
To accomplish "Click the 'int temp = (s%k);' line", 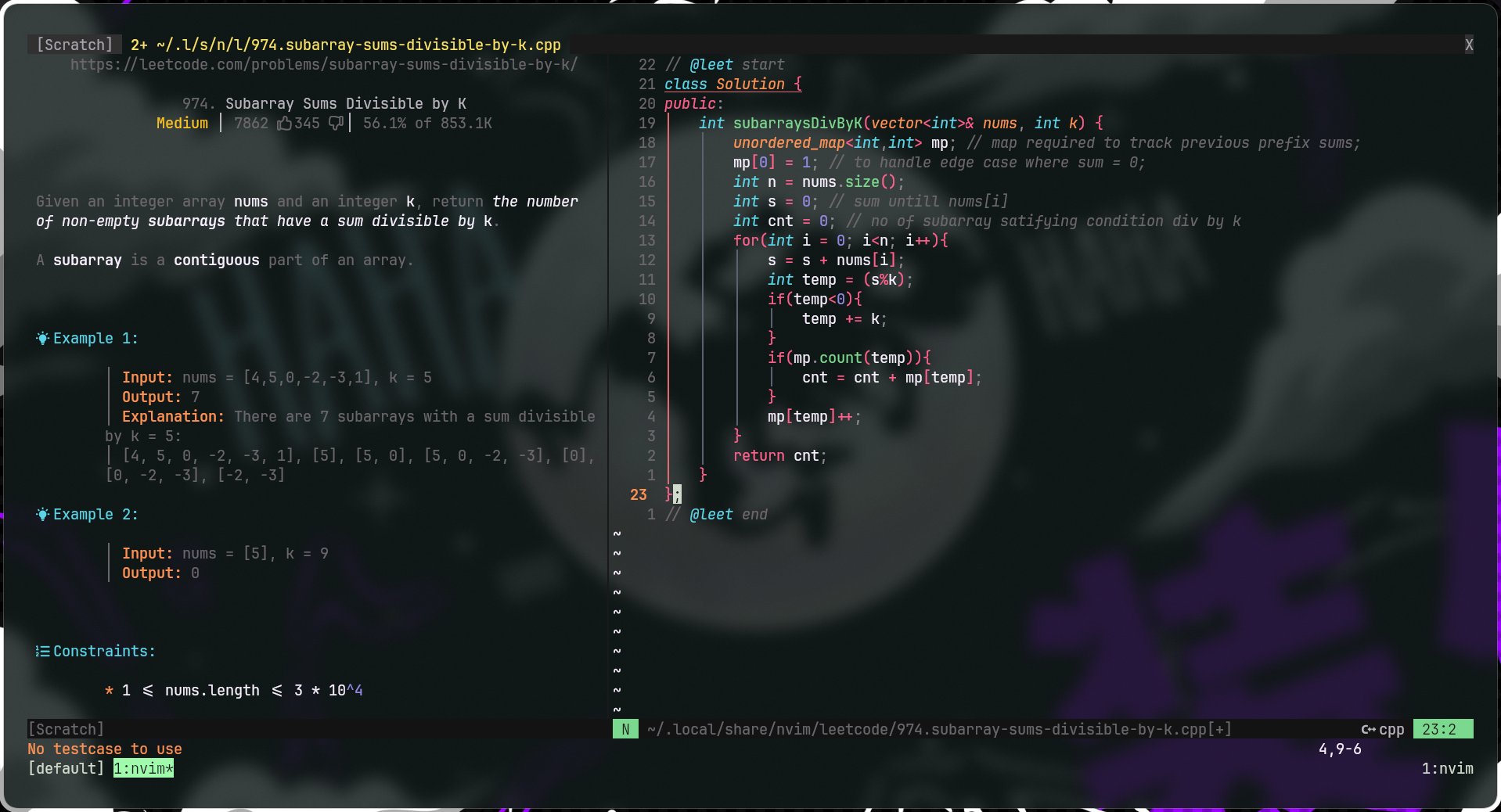I will 840,280.
